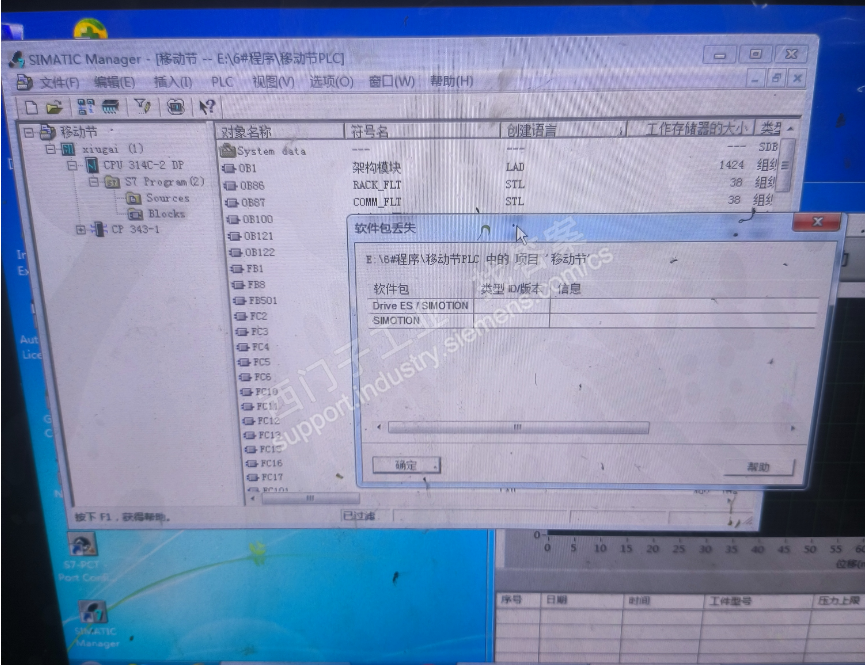Select the OB87 block icon
Viewport: 865px width, 665px height.
click(x=232, y=203)
